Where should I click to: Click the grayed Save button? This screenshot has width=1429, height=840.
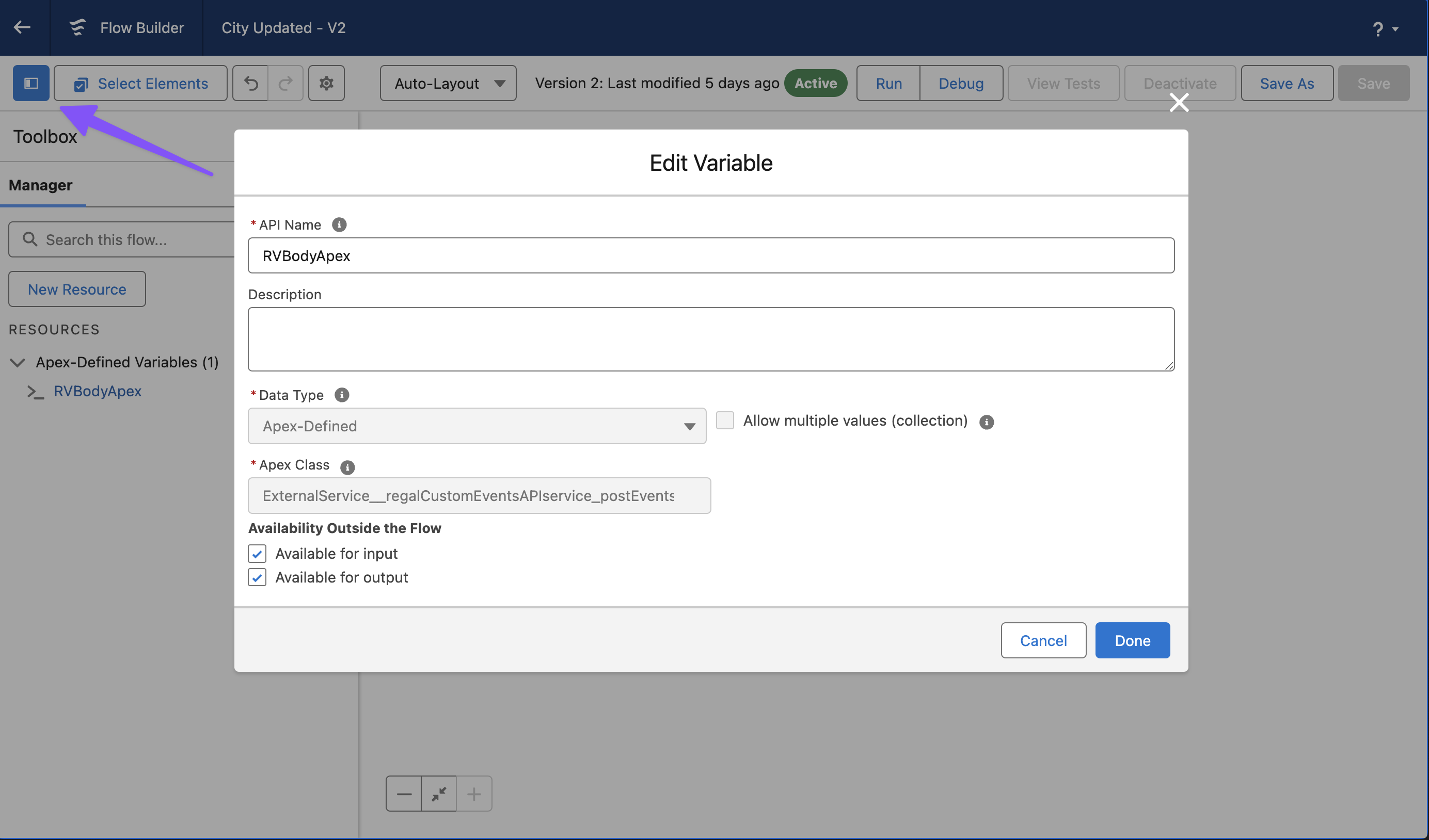coord(1373,83)
